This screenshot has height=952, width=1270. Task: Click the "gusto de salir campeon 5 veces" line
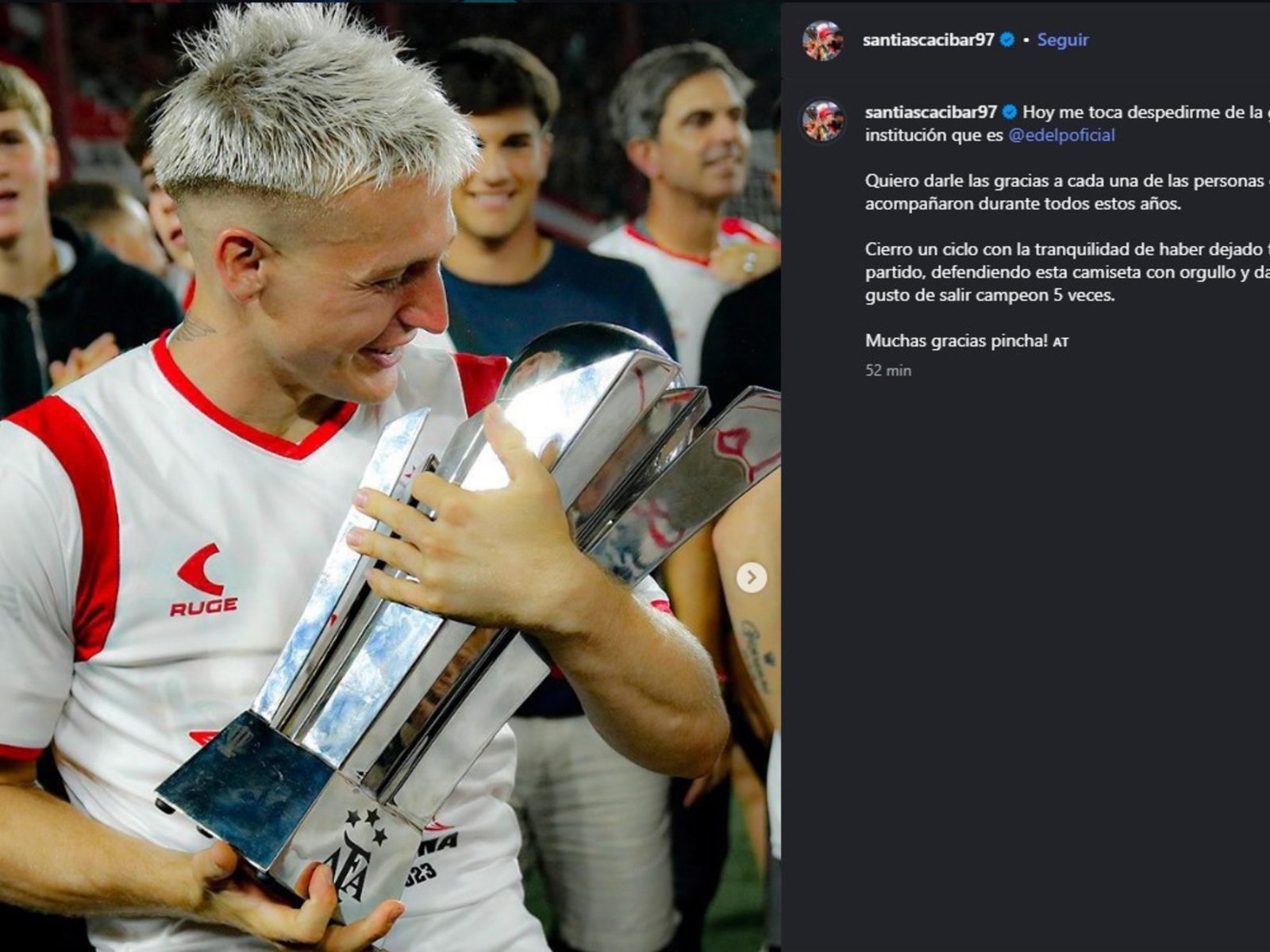point(990,295)
